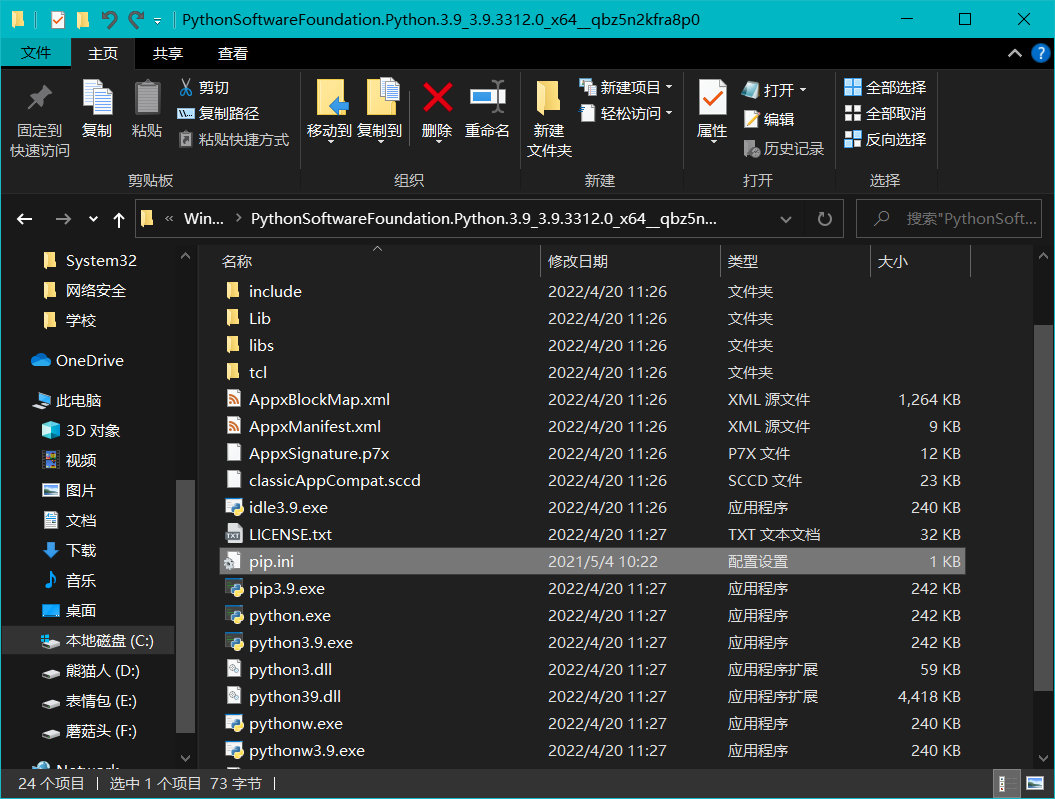This screenshot has width=1055, height=799.
Task: Switch to the View (查看) tab
Action: 233,53
